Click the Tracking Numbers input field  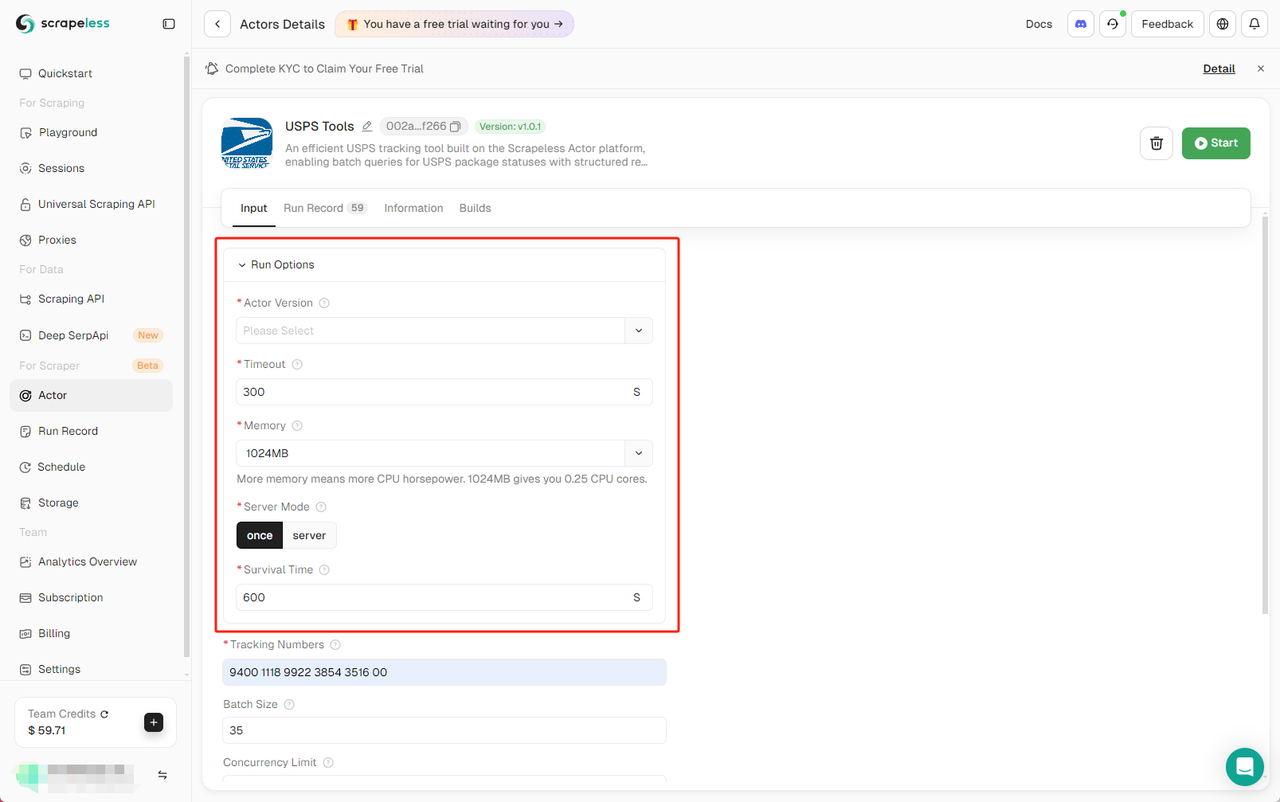tap(444, 673)
